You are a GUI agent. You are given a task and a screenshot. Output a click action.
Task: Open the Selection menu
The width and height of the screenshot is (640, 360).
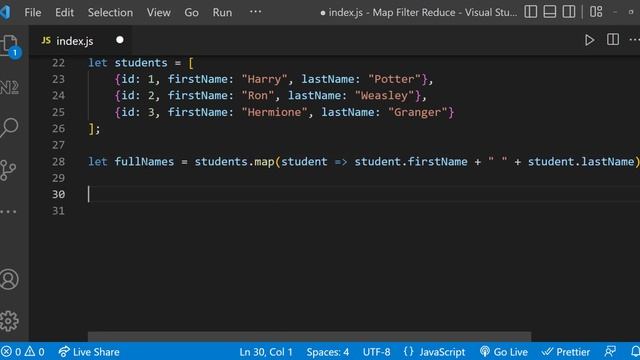110,12
